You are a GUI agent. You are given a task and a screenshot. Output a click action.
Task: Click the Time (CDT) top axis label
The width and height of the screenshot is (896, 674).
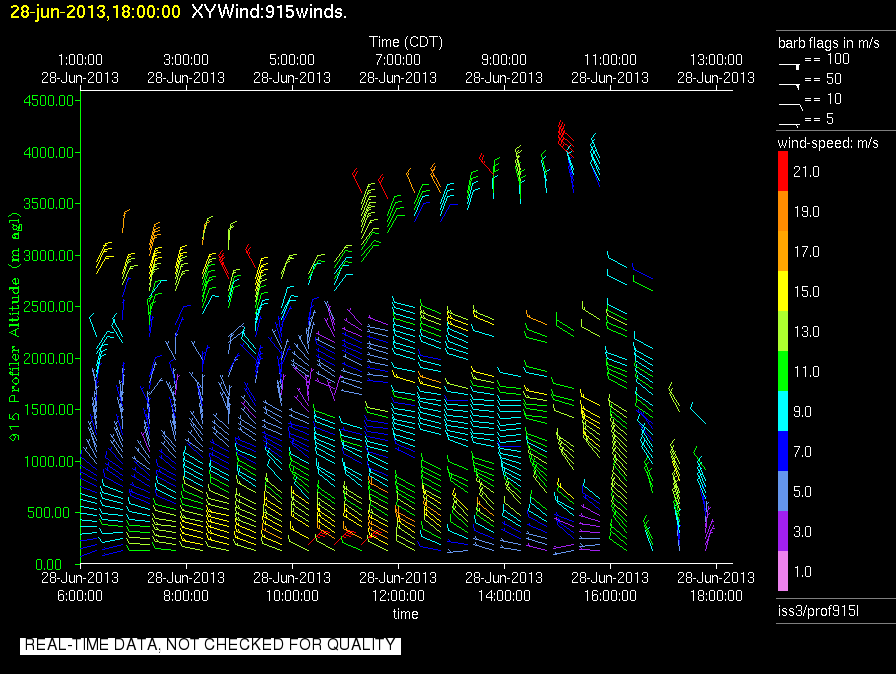pyautogui.click(x=405, y=42)
